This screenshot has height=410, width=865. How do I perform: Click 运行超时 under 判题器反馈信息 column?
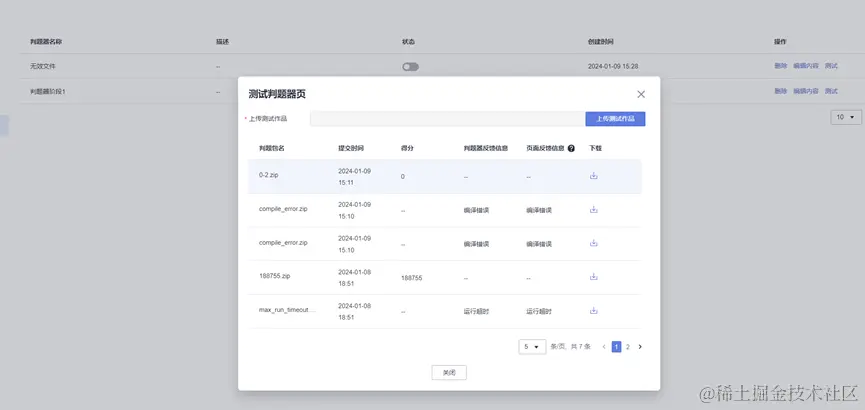[476, 311]
